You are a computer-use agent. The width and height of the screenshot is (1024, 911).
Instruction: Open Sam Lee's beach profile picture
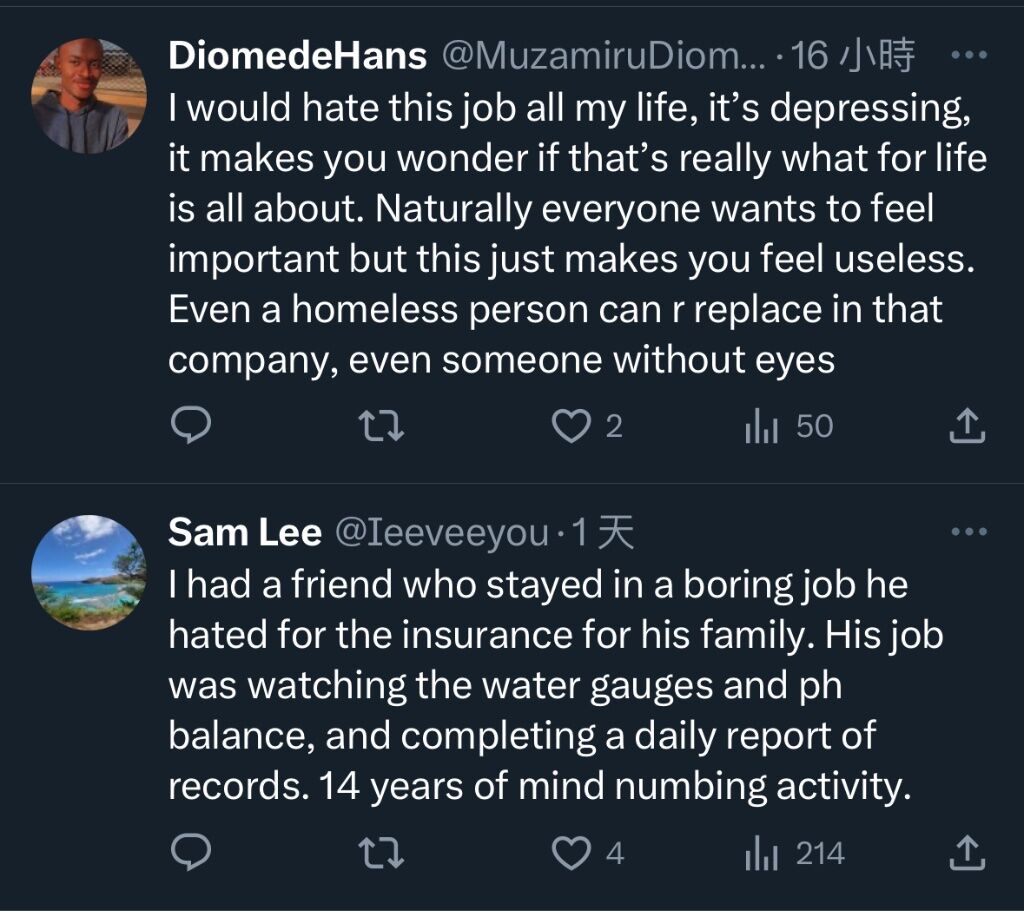coord(88,572)
